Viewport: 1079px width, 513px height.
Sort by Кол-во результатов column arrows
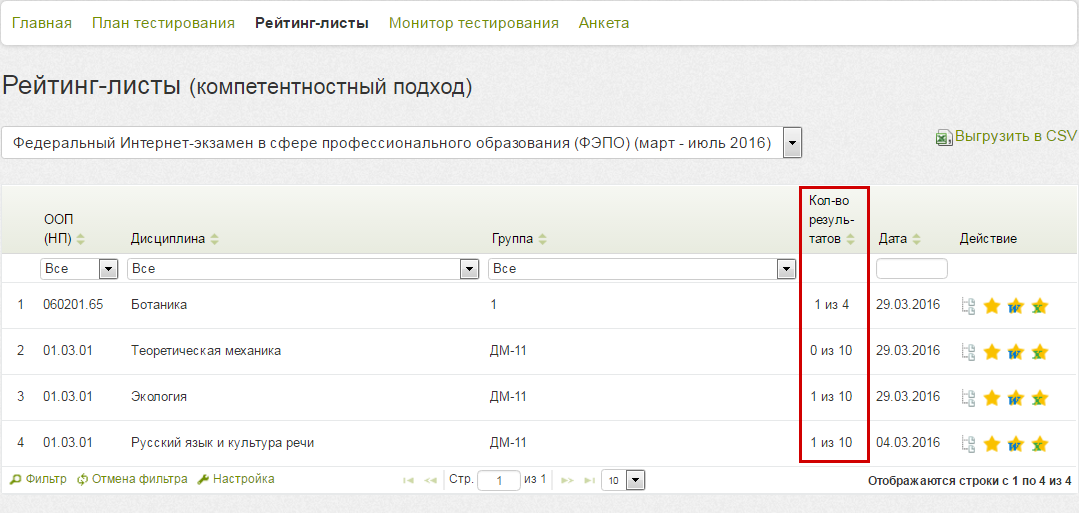click(851, 240)
